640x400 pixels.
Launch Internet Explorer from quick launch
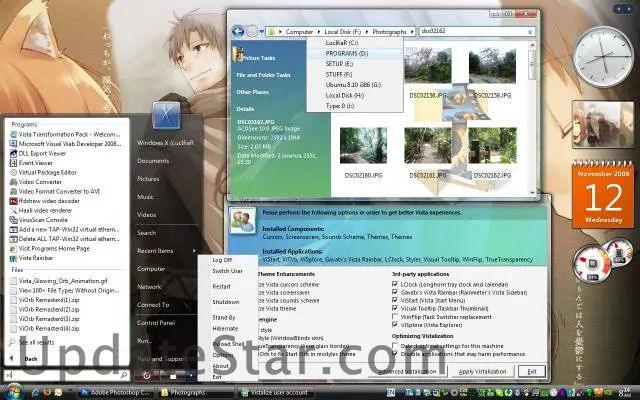[x=36, y=393]
